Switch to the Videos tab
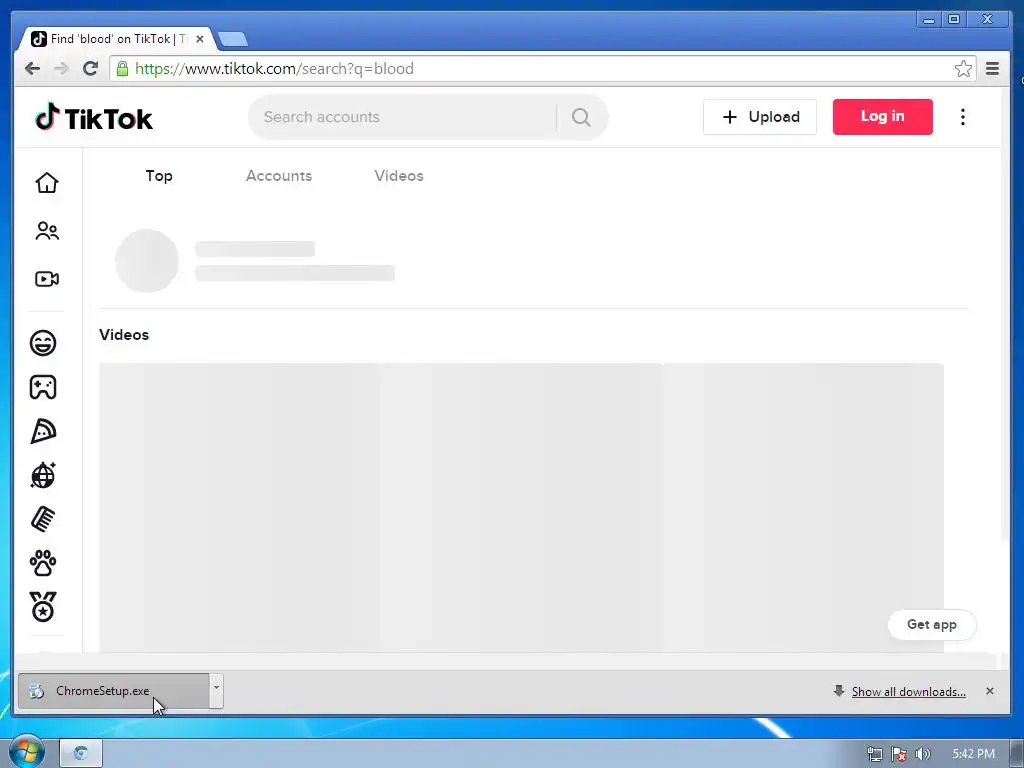The height and width of the screenshot is (768, 1024). pyautogui.click(x=399, y=176)
